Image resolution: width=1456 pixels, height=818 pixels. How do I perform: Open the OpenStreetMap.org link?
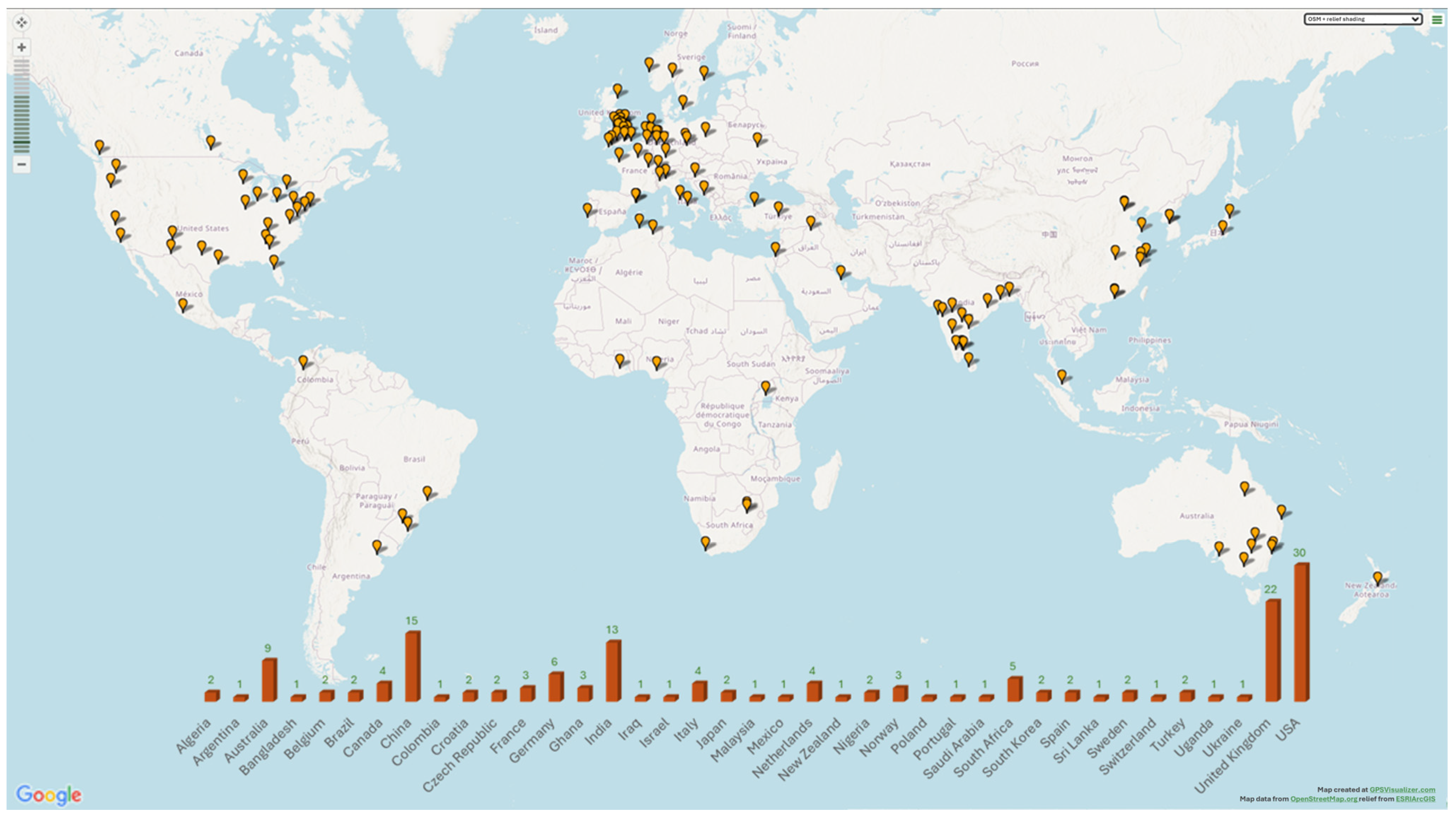1323,799
